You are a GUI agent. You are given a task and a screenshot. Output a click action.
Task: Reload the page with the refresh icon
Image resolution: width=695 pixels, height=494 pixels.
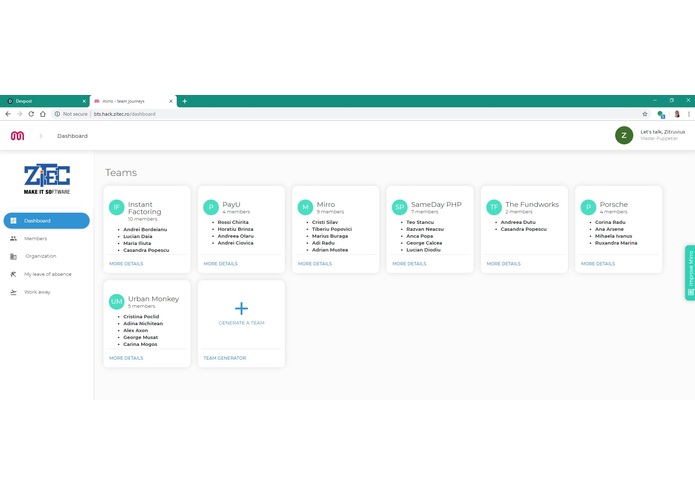pyautogui.click(x=31, y=114)
